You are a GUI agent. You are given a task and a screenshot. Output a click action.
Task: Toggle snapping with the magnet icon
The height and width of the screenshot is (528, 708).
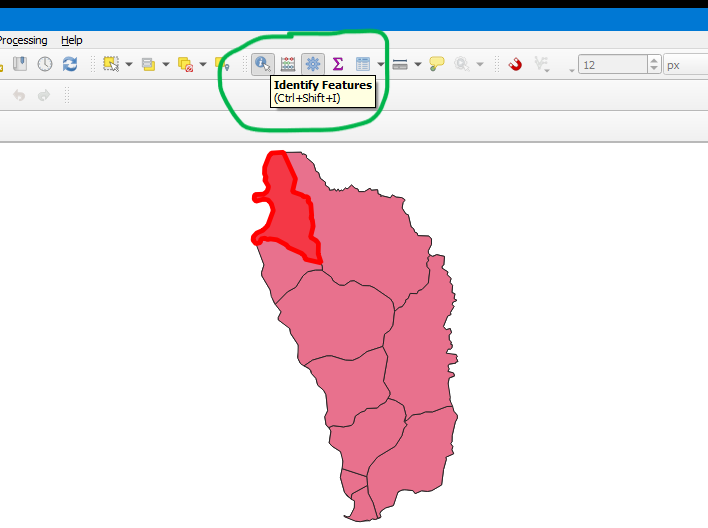click(x=515, y=64)
